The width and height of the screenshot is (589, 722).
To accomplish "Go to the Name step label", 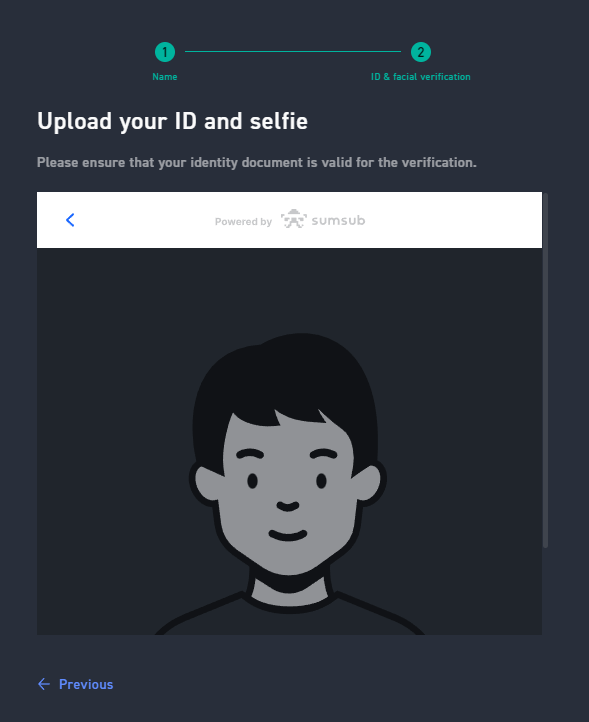I will click(x=165, y=77).
